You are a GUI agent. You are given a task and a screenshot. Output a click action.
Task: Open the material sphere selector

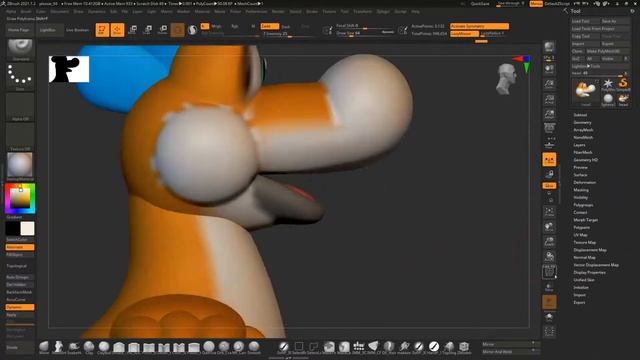tap(20, 166)
